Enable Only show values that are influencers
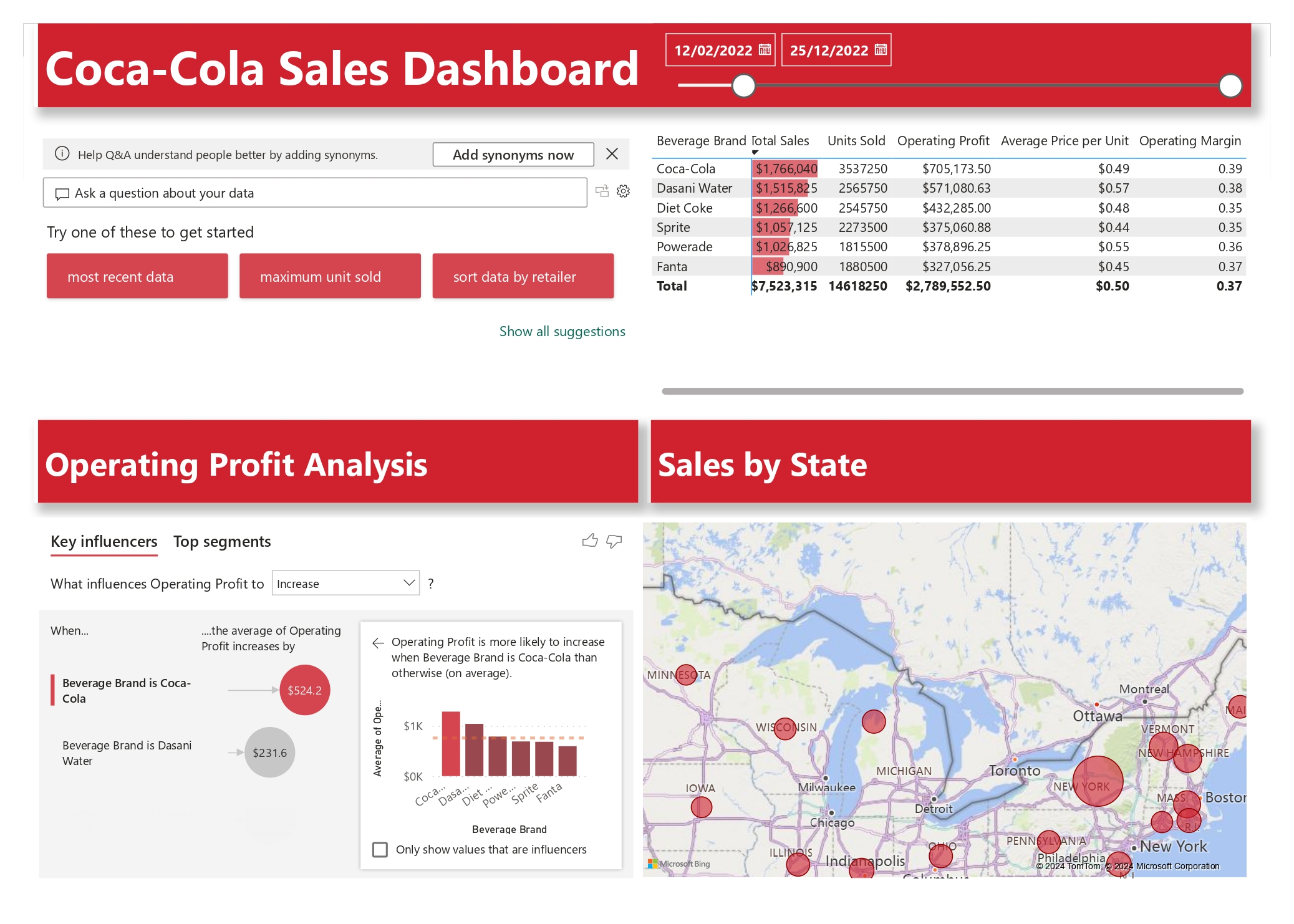Viewport: 1294px width, 924px height. pyautogui.click(x=380, y=849)
